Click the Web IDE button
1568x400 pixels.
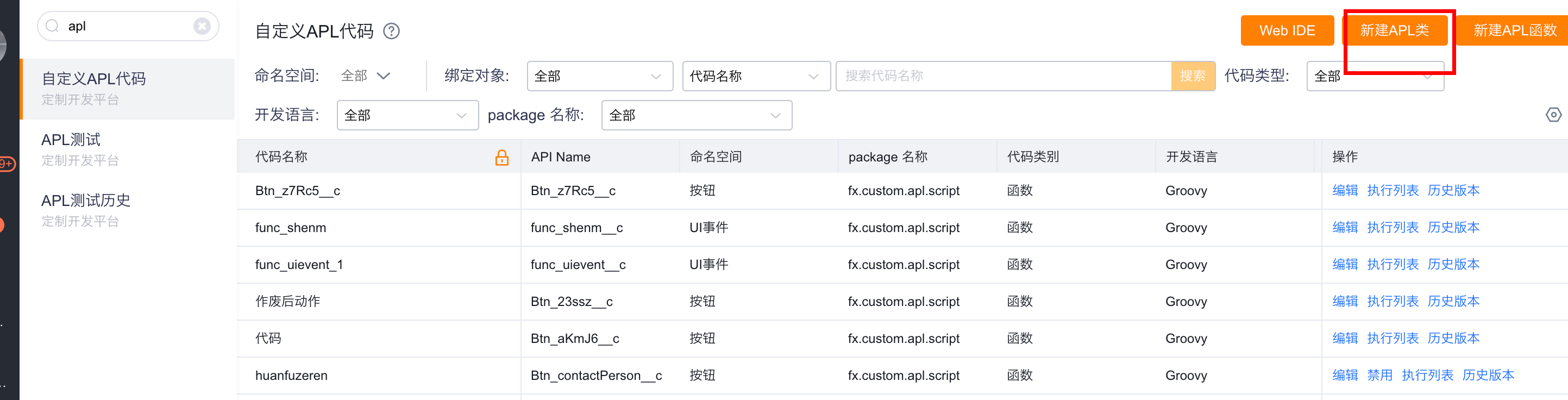coord(1287,30)
